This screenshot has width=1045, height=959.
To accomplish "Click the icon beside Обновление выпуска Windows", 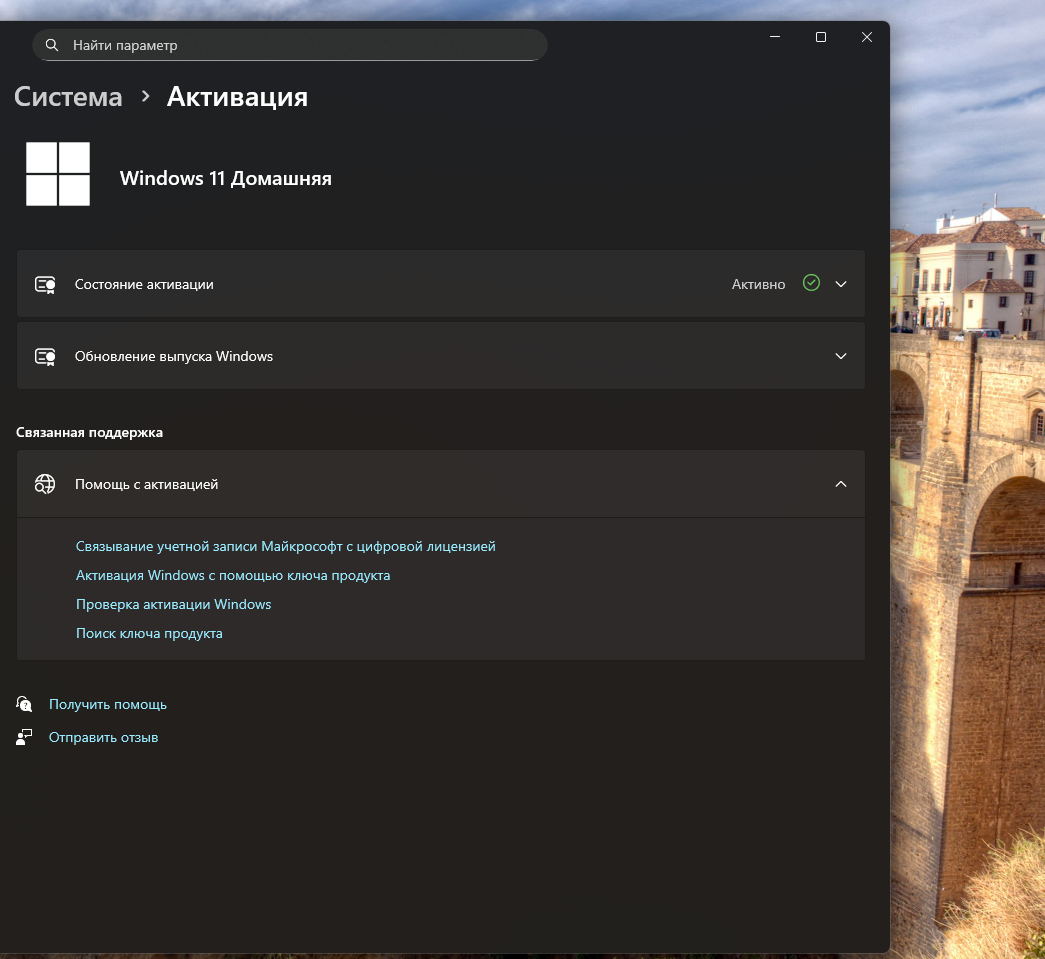I will tap(45, 356).
